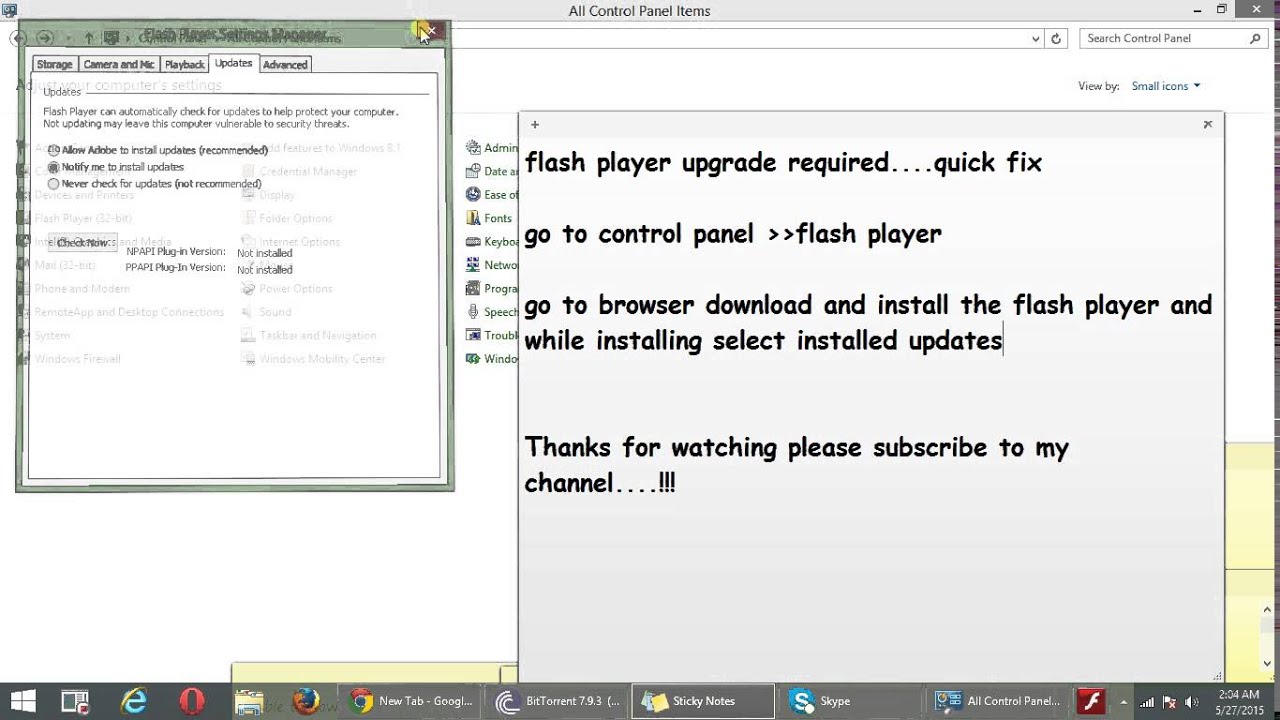Click the 'flash player upgrade required' note line
The height and width of the screenshot is (720, 1280).
tap(783, 162)
